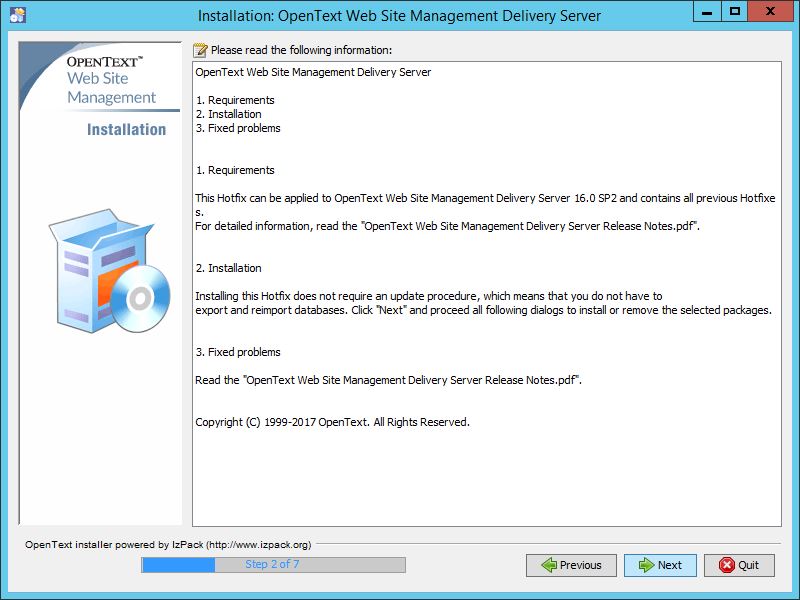Click the line beginning 'Read the "OpenText Web Site'
This screenshot has height=600, width=800.
click(x=389, y=380)
